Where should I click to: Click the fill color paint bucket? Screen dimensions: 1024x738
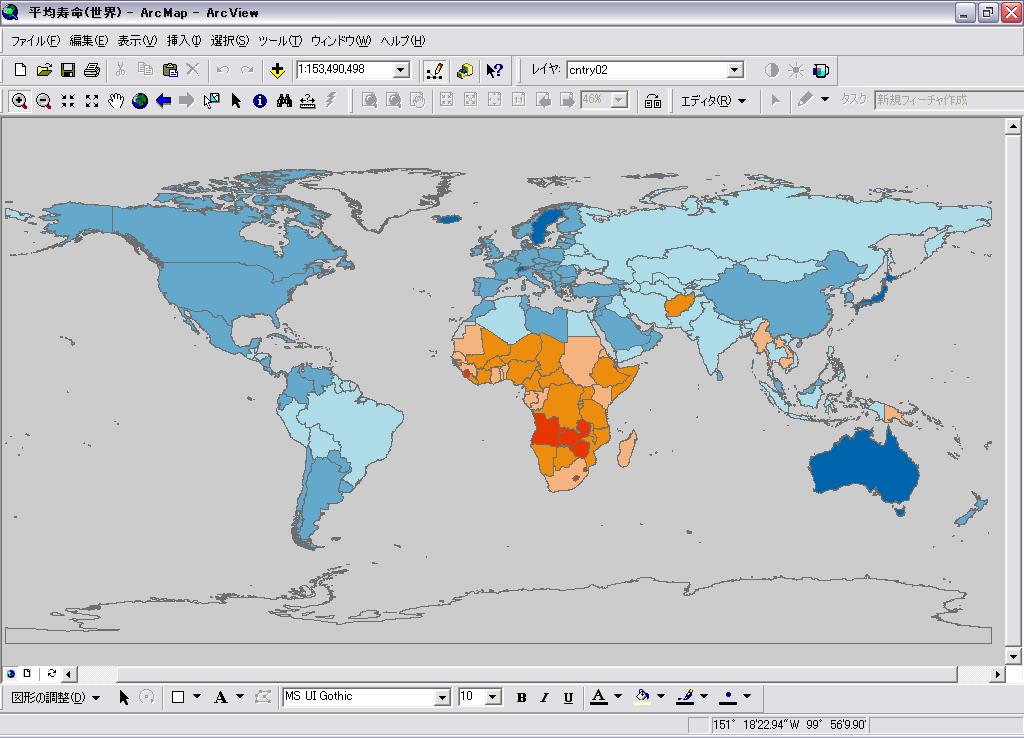click(643, 697)
